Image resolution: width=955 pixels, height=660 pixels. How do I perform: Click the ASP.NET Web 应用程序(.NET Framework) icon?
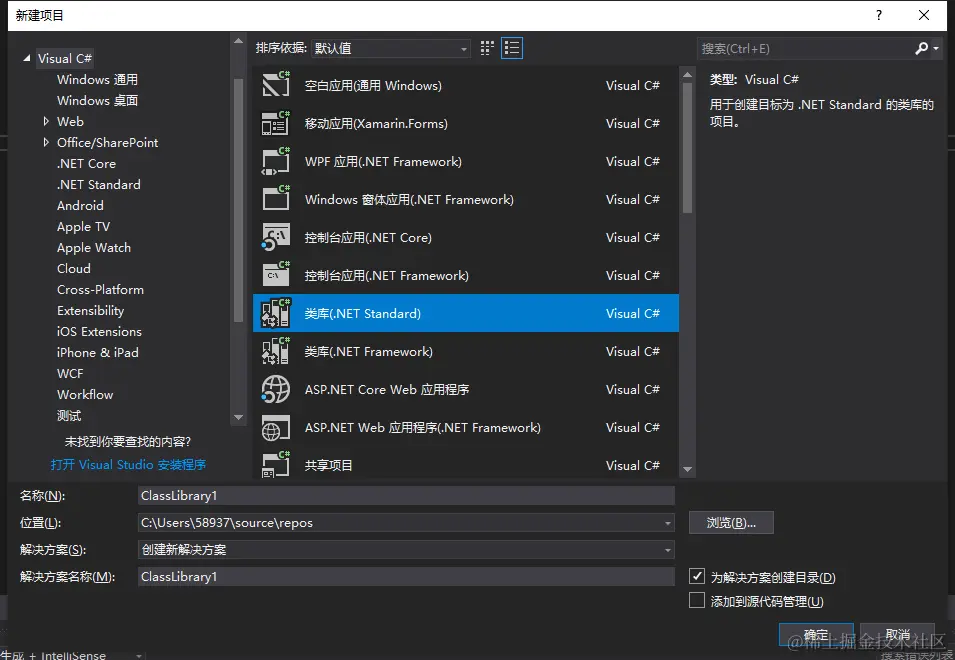click(276, 427)
